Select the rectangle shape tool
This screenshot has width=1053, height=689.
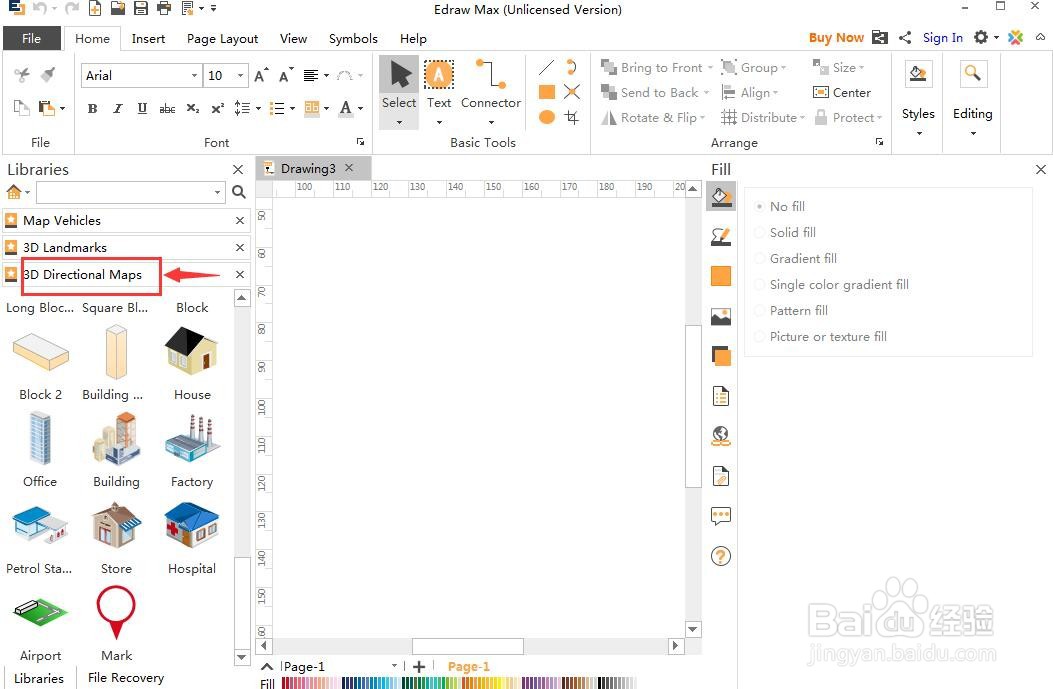547,91
